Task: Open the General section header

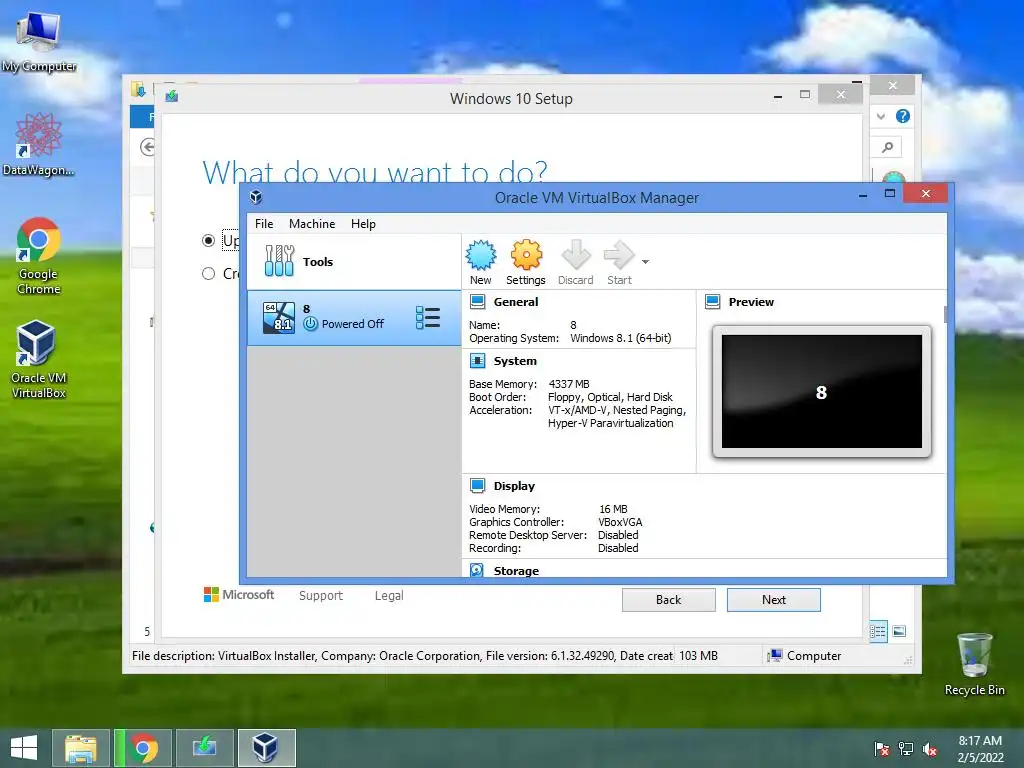Action: click(x=516, y=302)
